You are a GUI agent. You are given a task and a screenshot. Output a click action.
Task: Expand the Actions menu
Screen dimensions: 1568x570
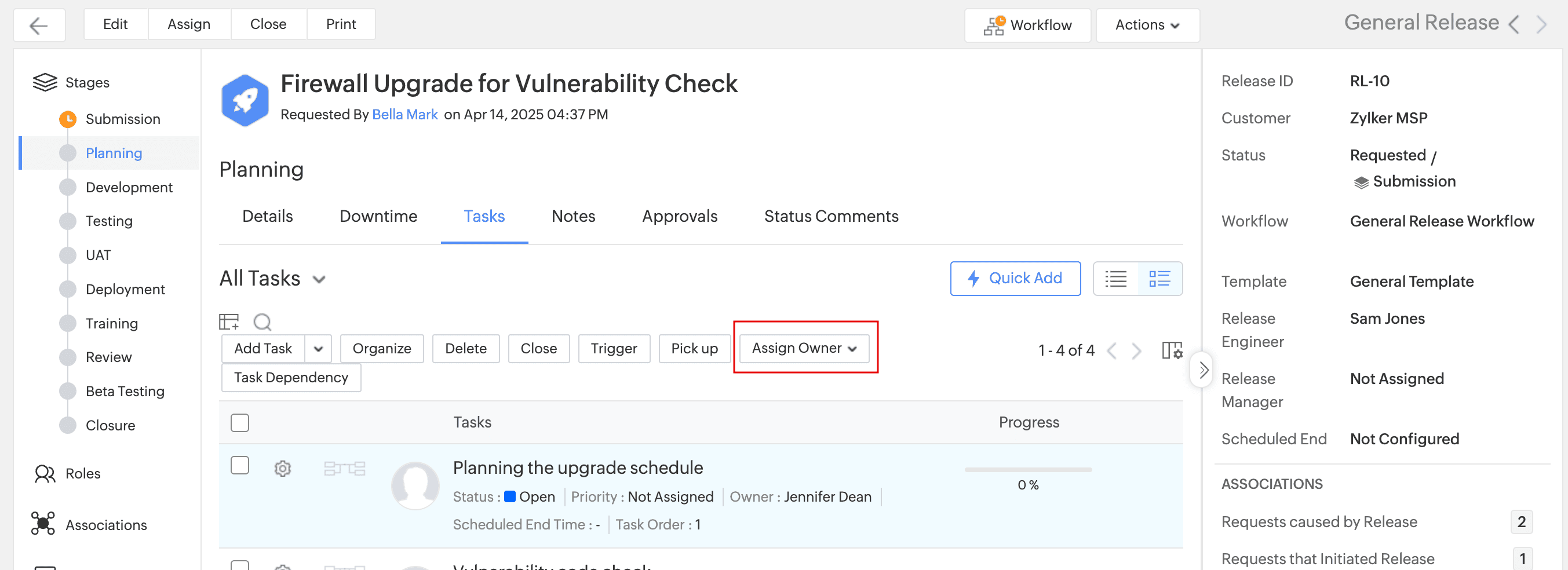1147,25
